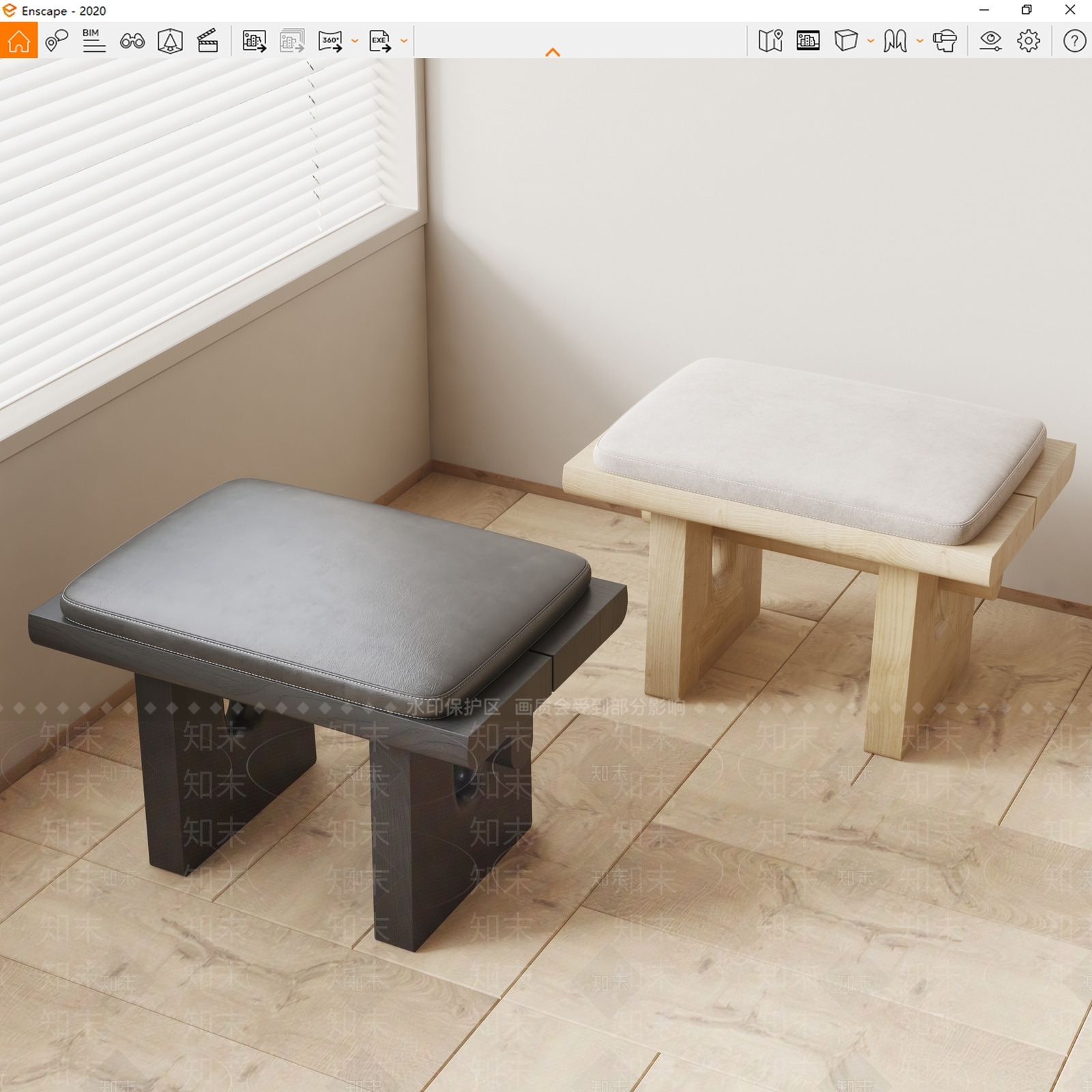Enable the VR Headset mode

945,41
